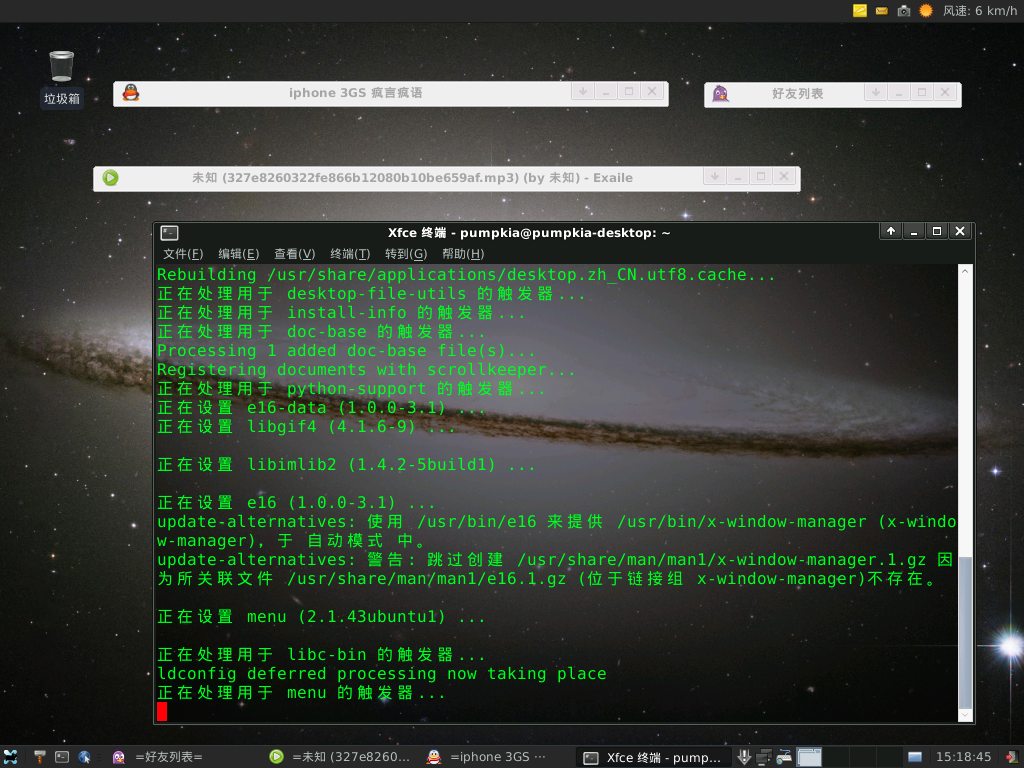Open the 文件(F) menu in terminal
1024x768 pixels.
[183, 254]
